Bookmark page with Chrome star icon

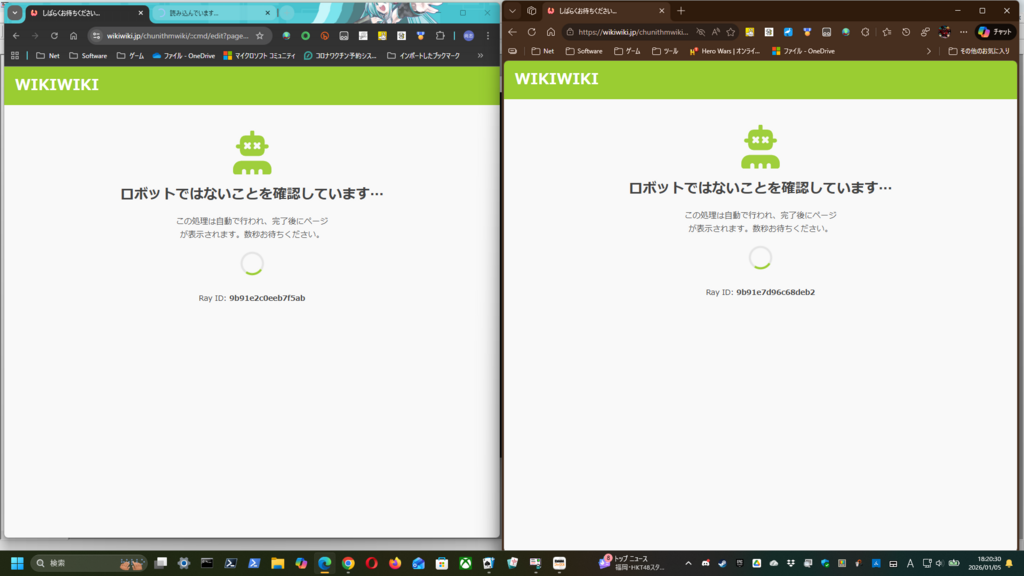[x=260, y=36]
